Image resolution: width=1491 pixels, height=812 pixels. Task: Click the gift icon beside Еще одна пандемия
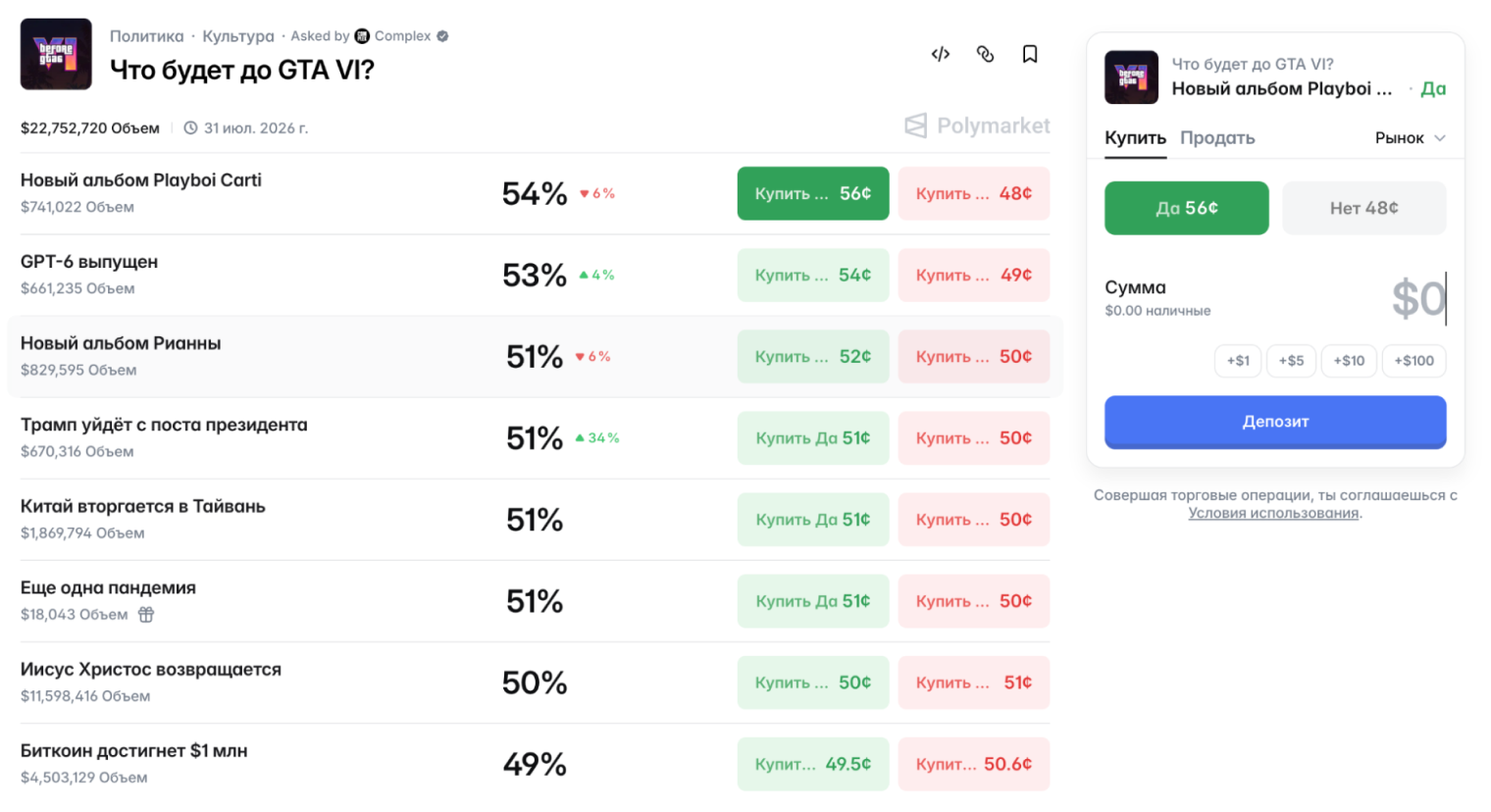[146, 615]
